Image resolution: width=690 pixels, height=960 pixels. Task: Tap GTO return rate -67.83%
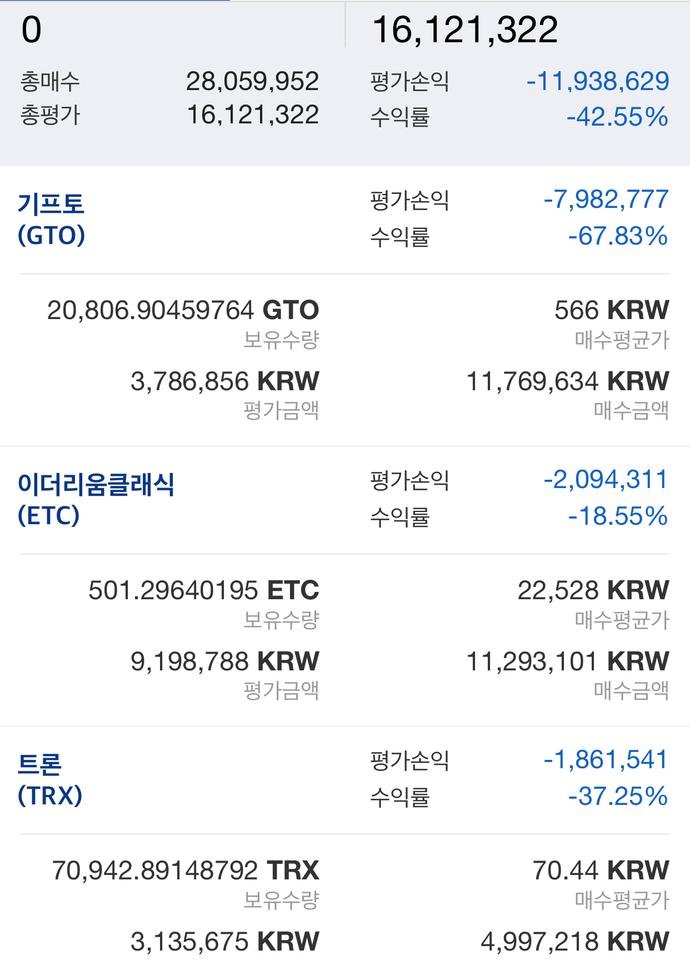(617, 236)
